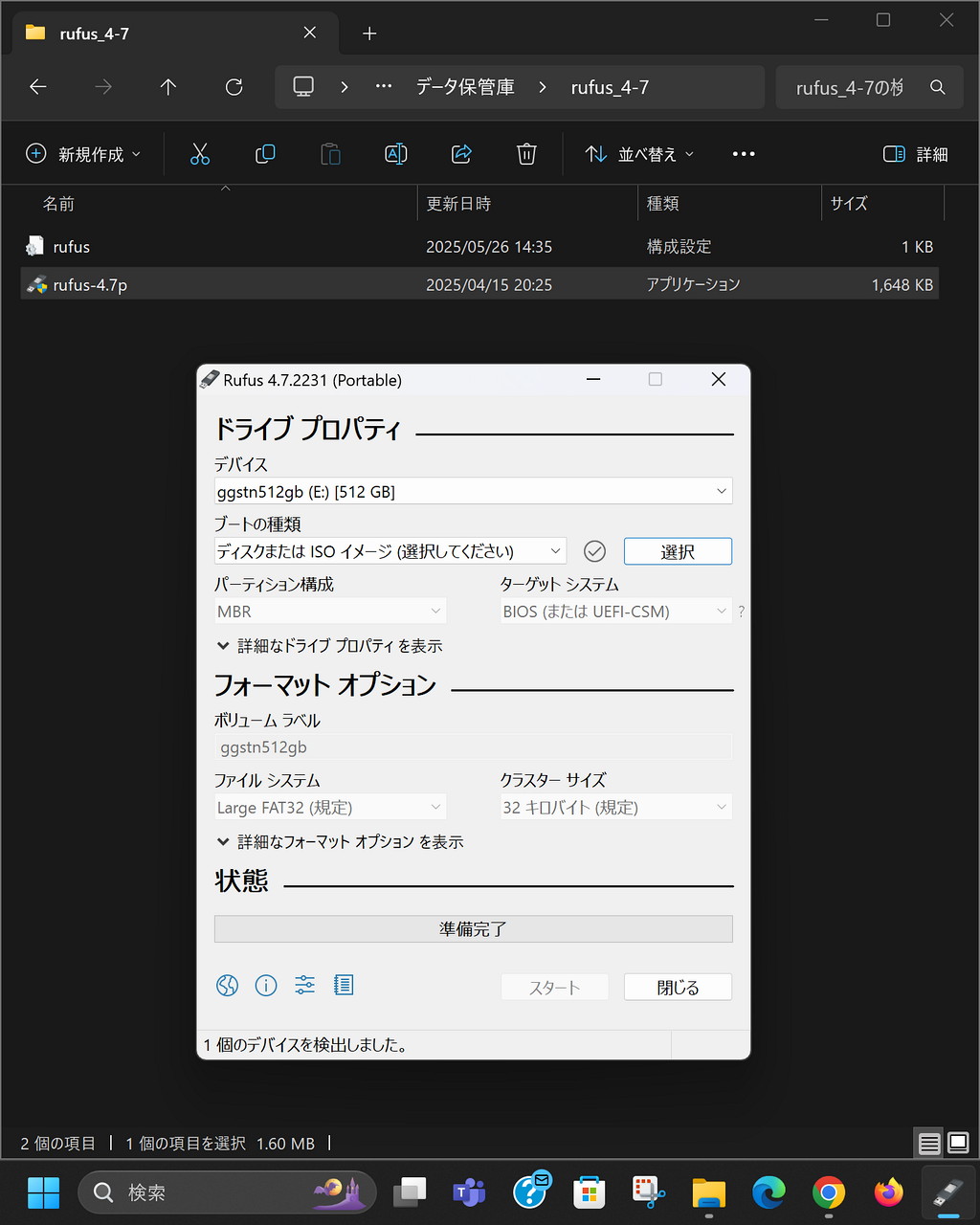The height and width of the screenshot is (1225, 980).
Task: Open the target system BIOS dropdown
Action: coord(616,612)
